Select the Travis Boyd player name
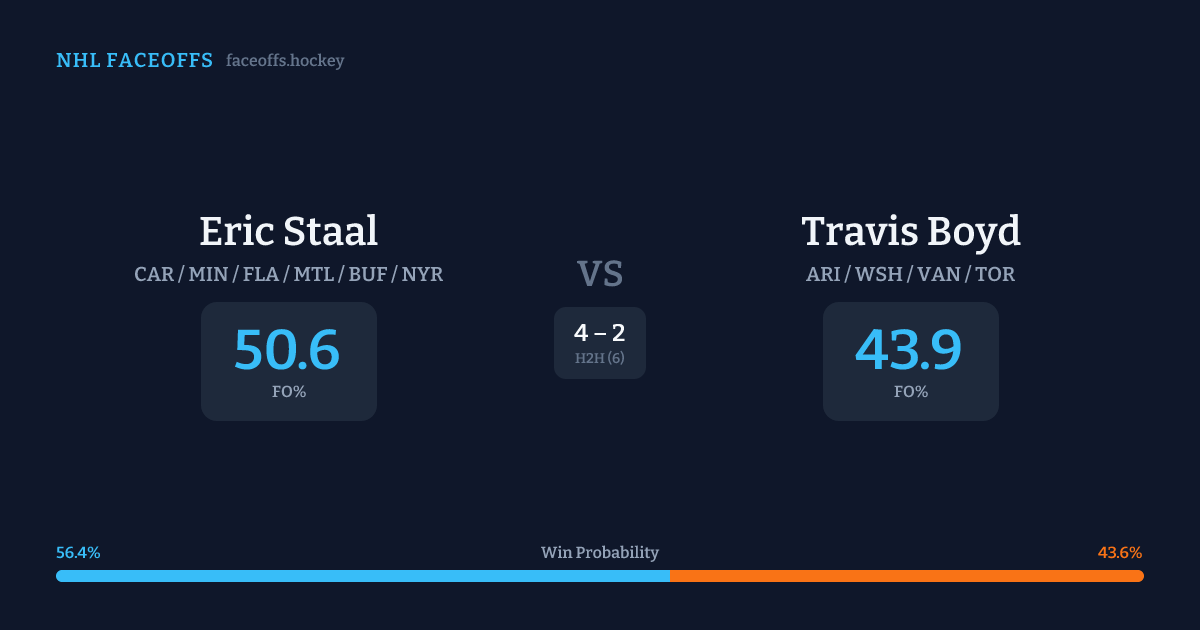 [x=910, y=231]
